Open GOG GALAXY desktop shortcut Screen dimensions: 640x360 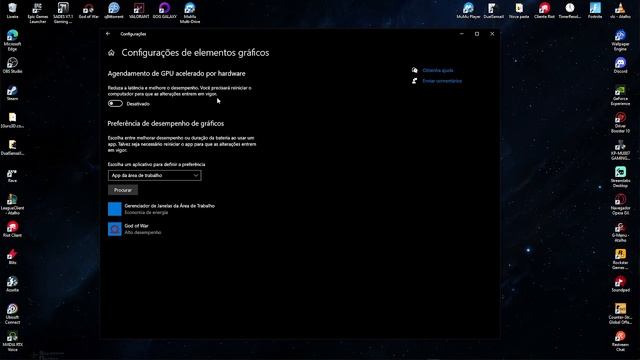click(x=164, y=11)
